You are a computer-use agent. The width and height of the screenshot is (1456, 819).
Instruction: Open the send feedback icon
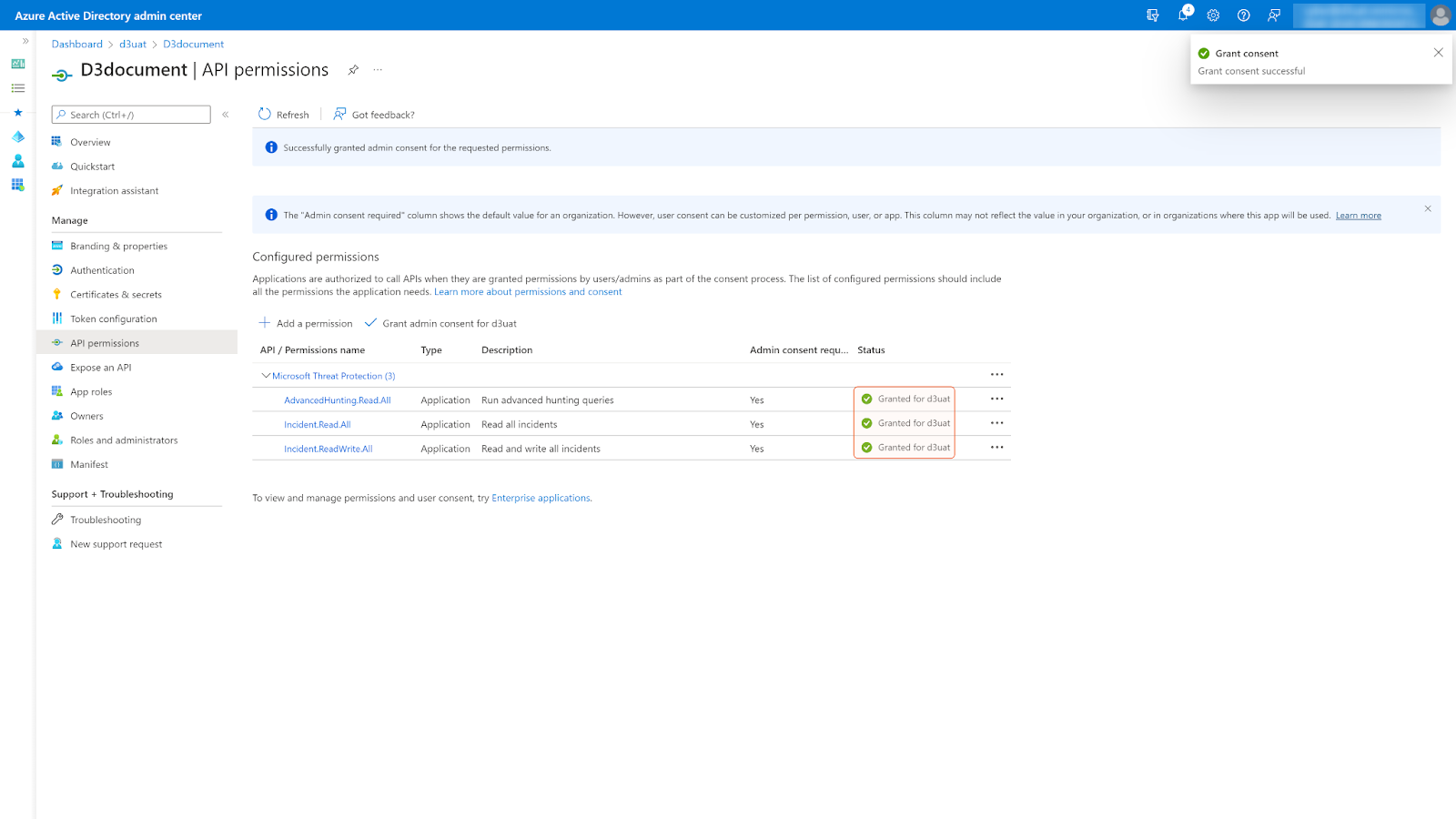[x=1273, y=15]
